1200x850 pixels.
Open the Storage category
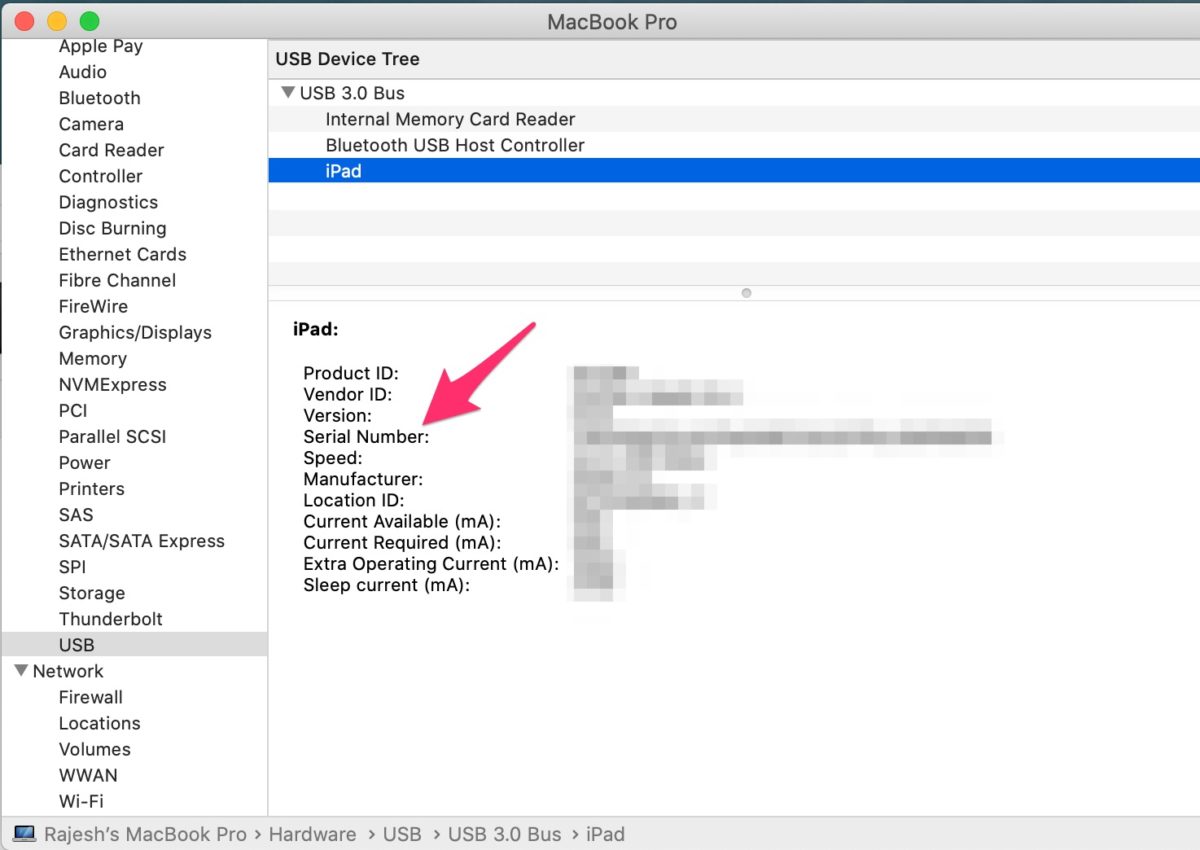pos(91,593)
